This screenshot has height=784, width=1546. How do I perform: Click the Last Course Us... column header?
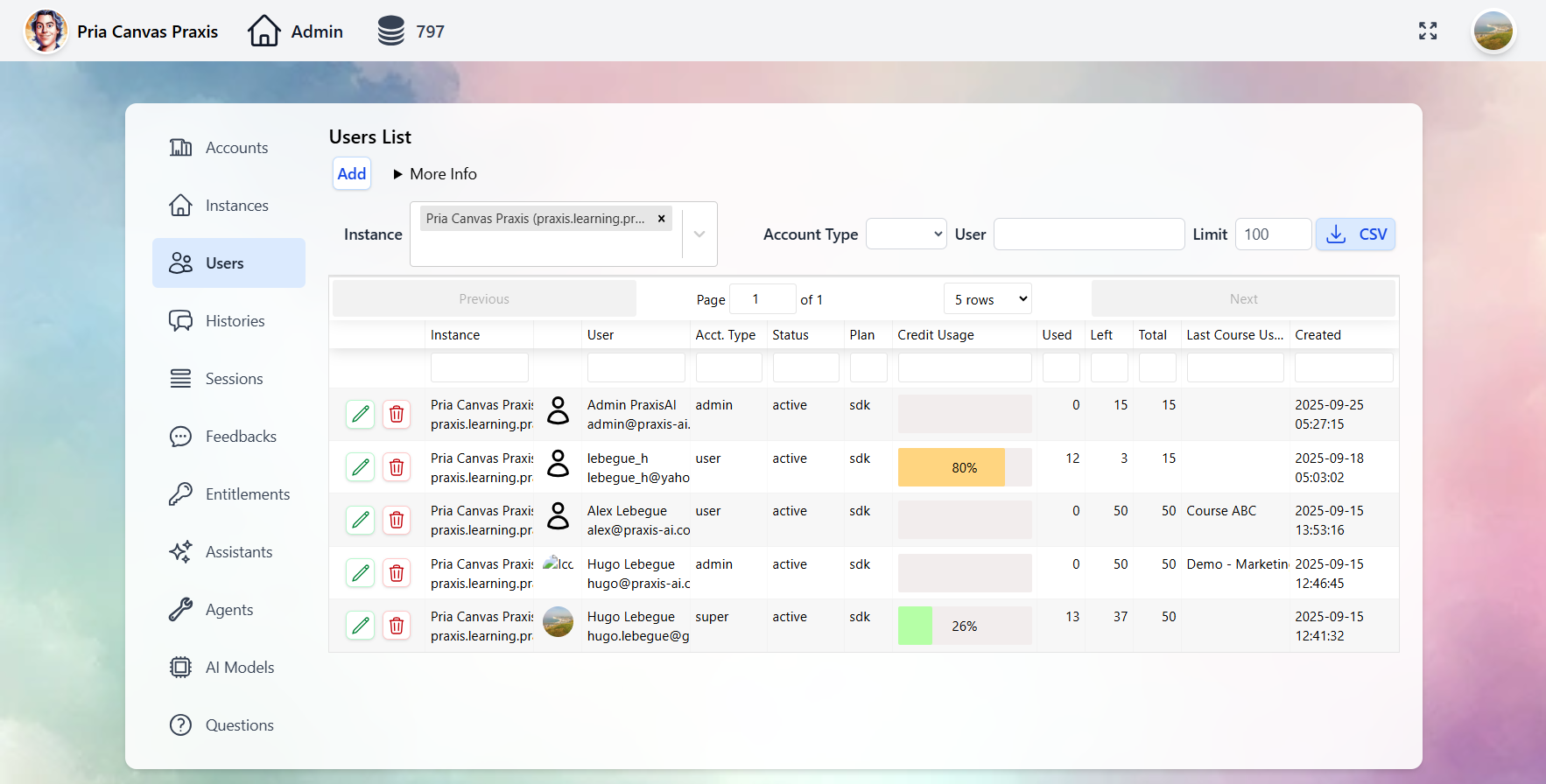[1234, 335]
